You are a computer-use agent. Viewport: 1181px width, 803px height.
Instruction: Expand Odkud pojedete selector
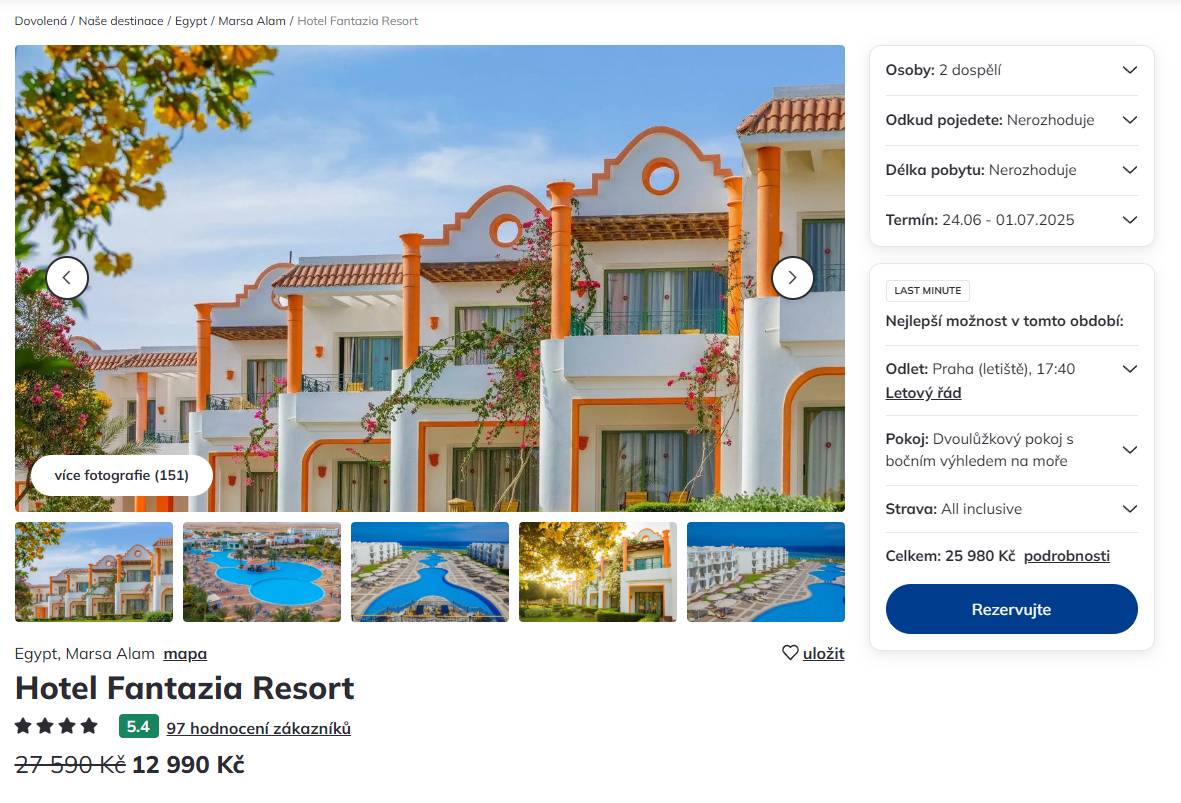pyautogui.click(x=1012, y=120)
